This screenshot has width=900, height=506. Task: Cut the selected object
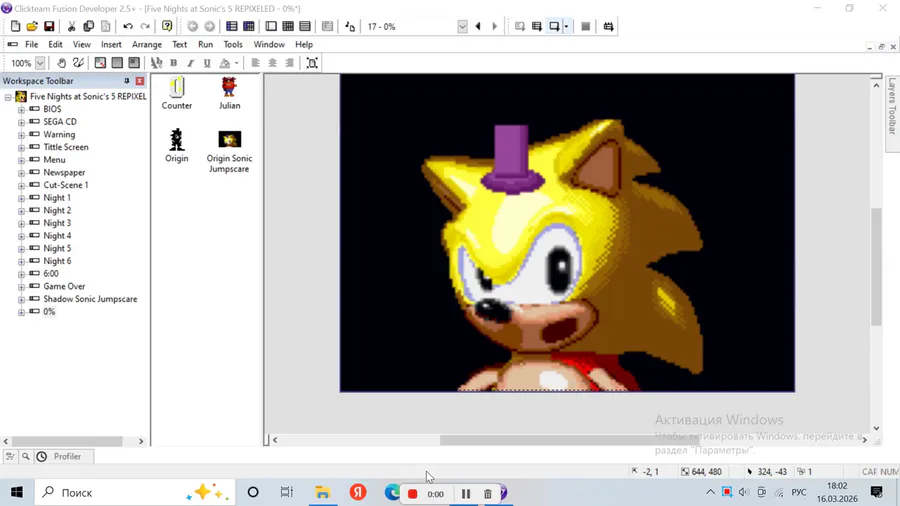pyautogui.click(x=71, y=26)
